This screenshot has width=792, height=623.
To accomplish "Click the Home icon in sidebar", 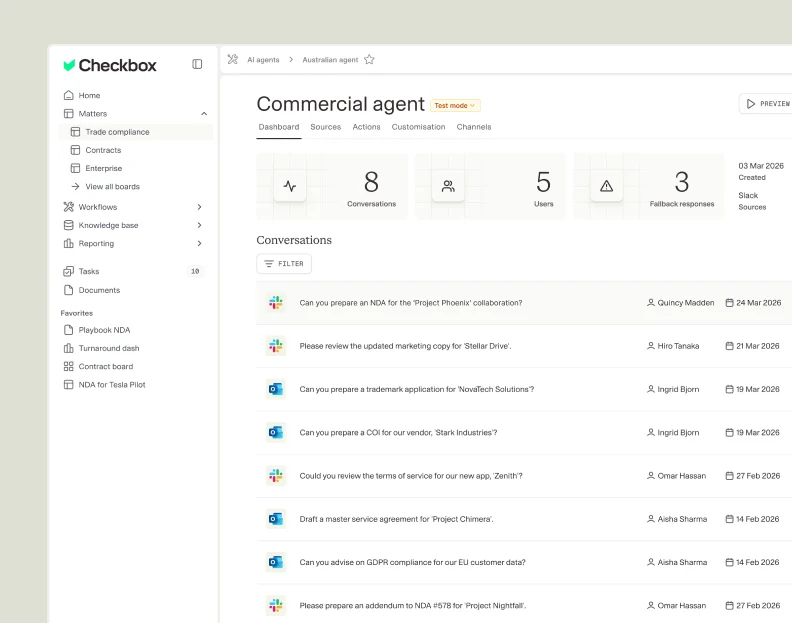I will 69,95.
